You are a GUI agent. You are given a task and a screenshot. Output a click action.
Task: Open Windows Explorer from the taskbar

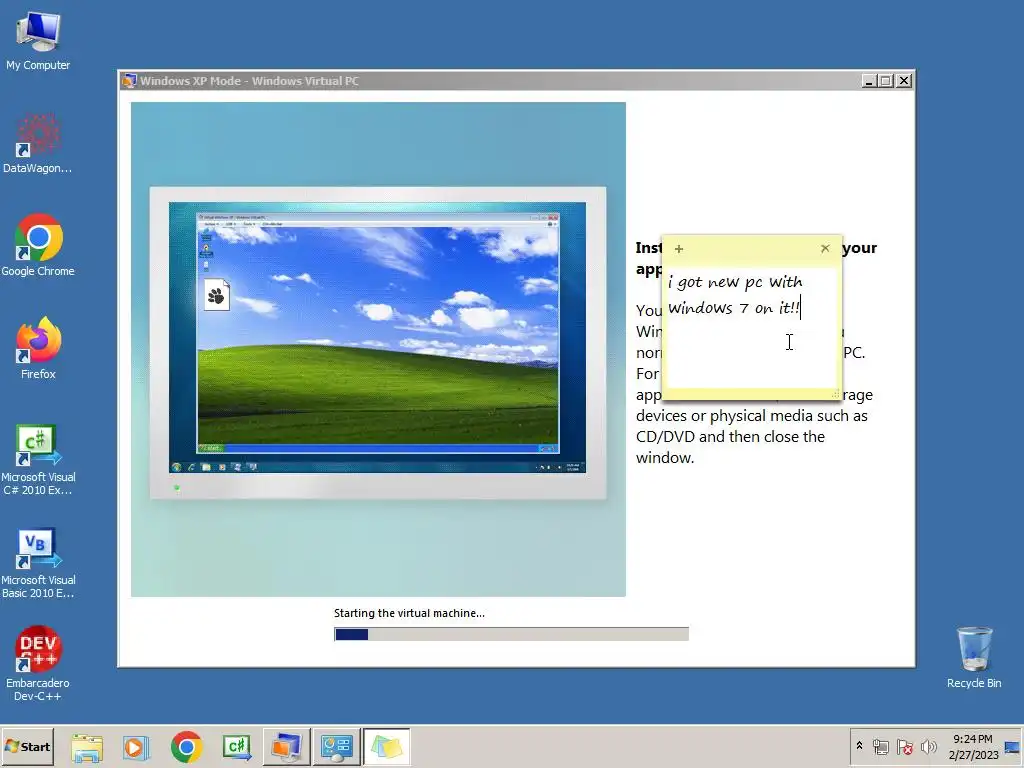click(87, 747)
